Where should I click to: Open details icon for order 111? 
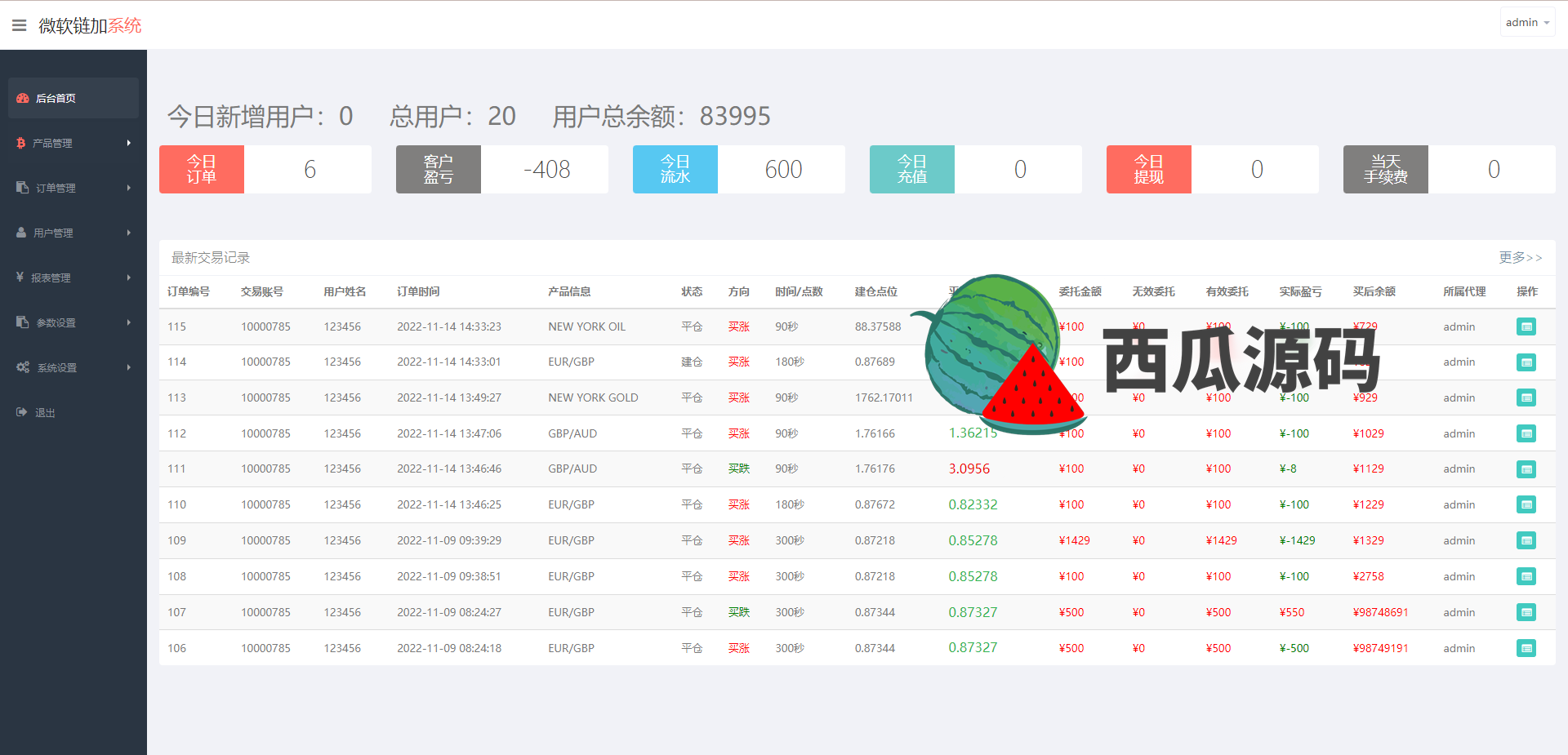1526,469
